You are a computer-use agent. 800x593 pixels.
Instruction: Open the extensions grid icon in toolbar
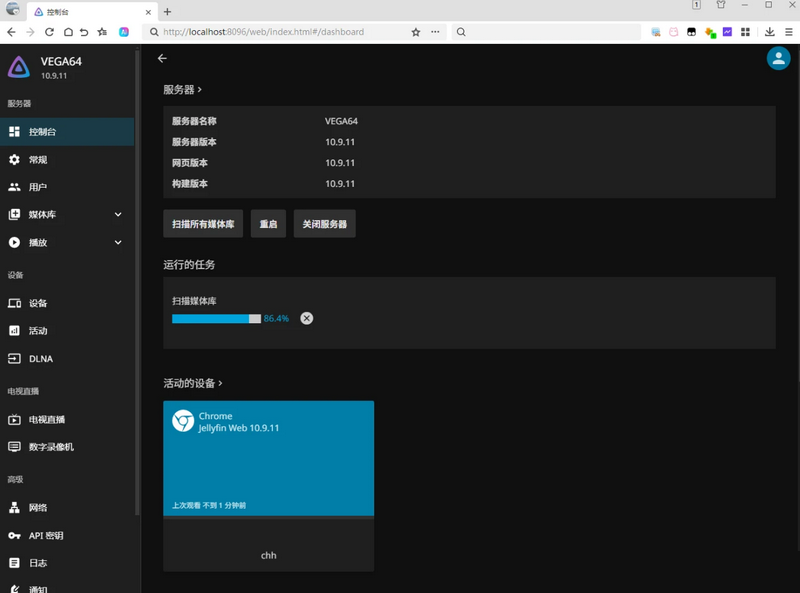coord(745,32)
